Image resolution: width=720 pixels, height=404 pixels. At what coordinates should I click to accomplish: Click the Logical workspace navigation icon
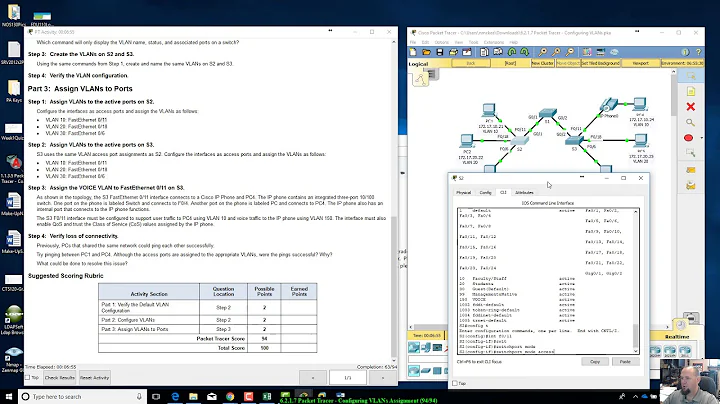420,79
